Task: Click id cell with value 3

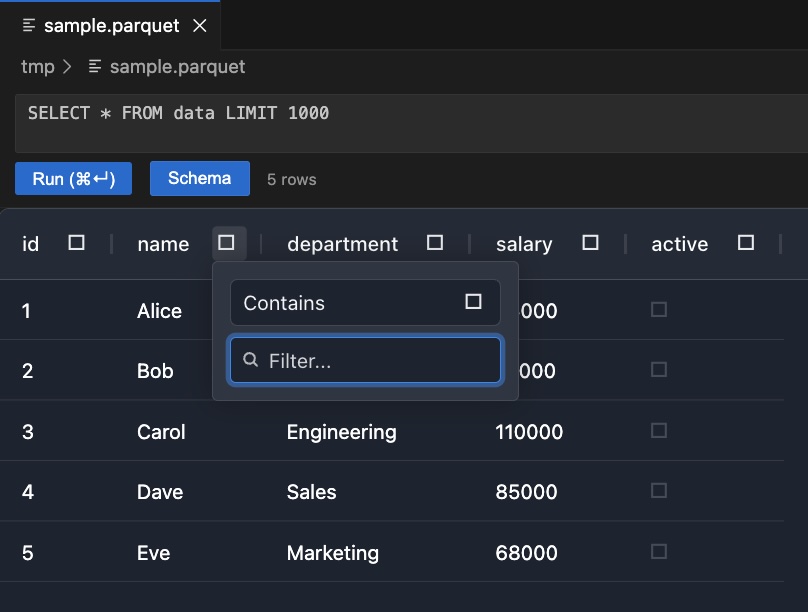Action: pos(27,431)
